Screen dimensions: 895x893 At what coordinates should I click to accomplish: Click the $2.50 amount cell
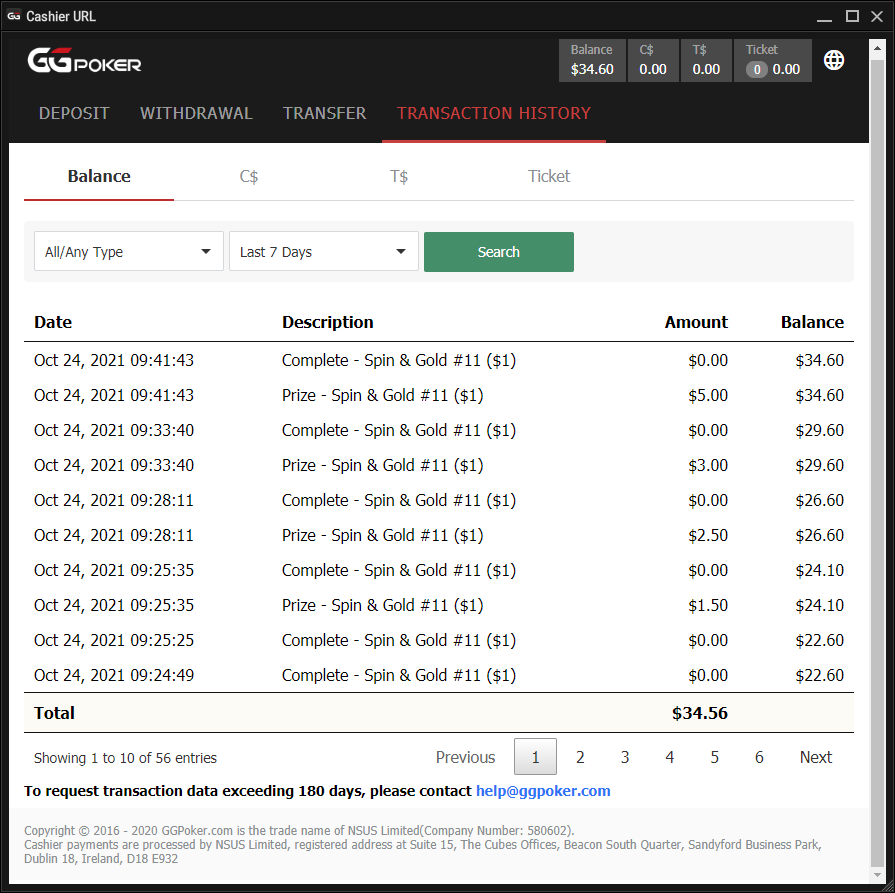[708, 535]
